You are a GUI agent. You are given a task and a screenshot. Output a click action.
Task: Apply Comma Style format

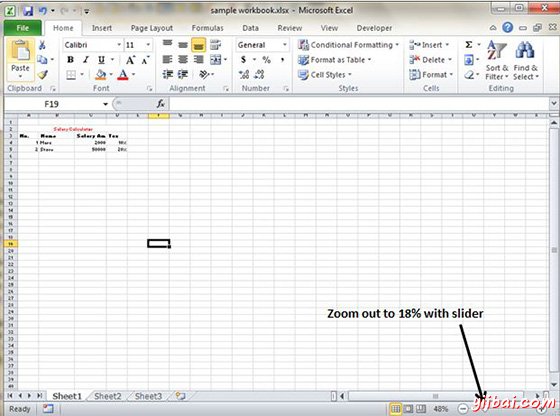(282, 60)
